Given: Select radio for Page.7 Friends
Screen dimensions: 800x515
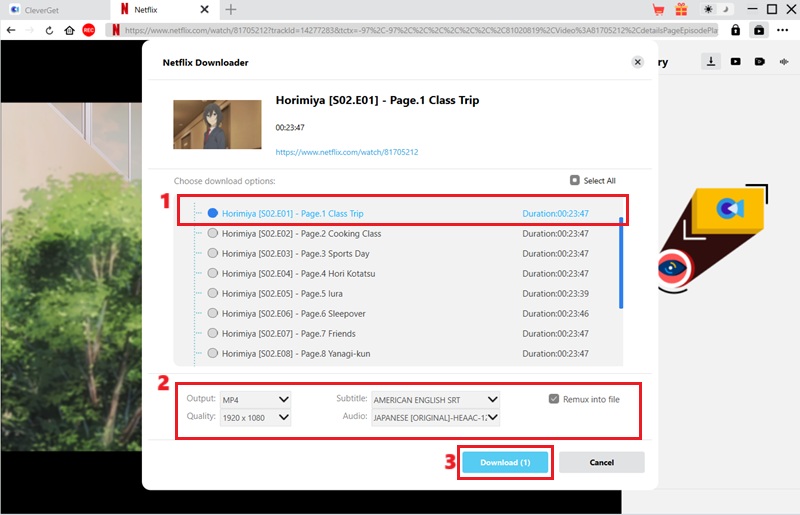Looking at the screenshot, I should pyautogui.click(x=213, y=333).
